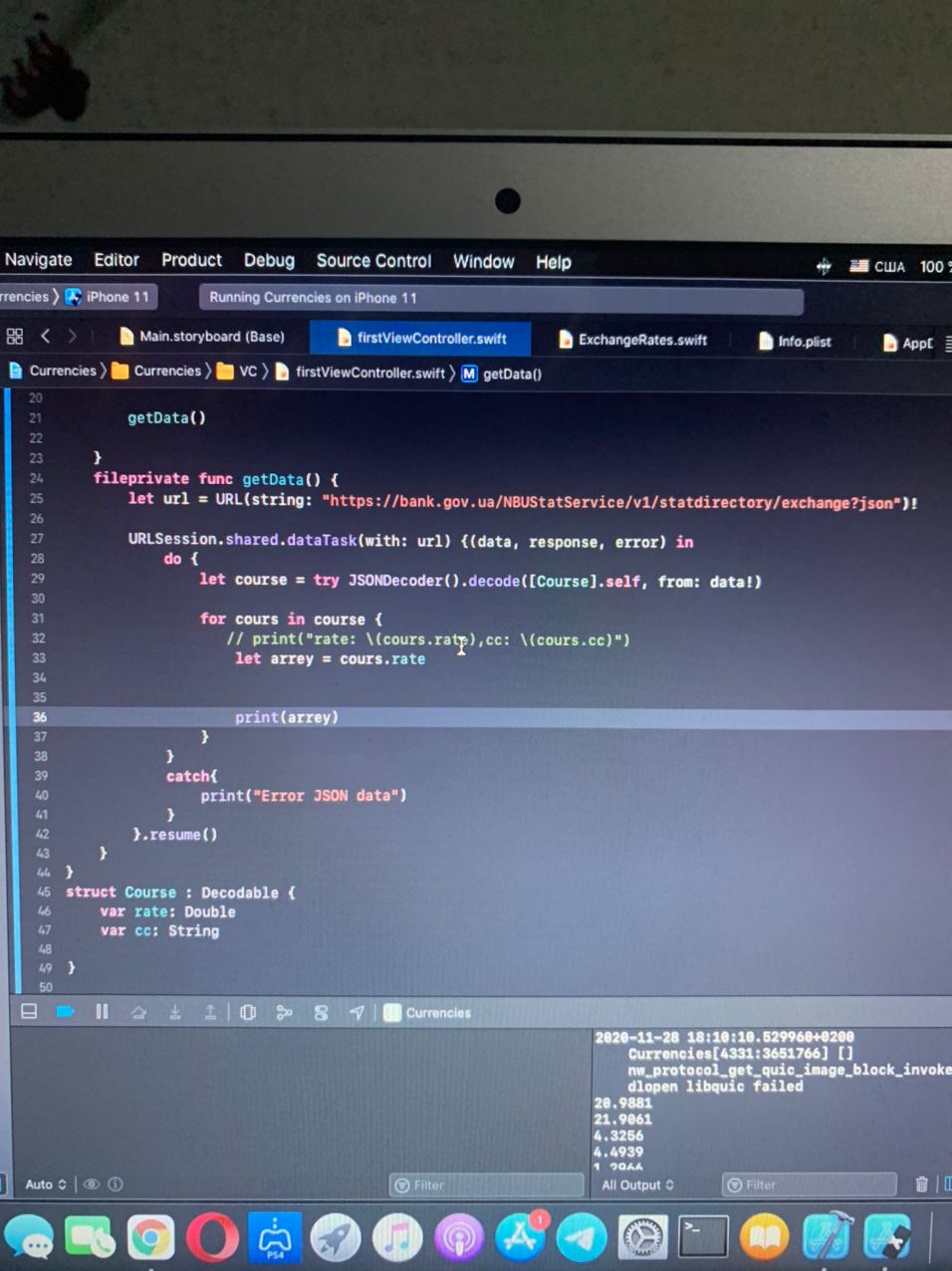Open Debug View Hierarchy
952x1271 pixels.
point(248,1013)
